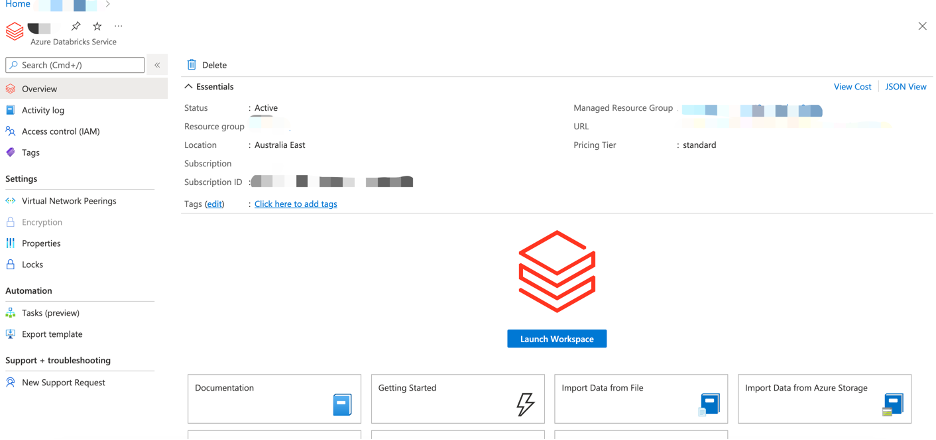The width and height of the screenshot is (936, 440).
Task: Click the 'standard' pricing tier value
Action: point(700,145)
